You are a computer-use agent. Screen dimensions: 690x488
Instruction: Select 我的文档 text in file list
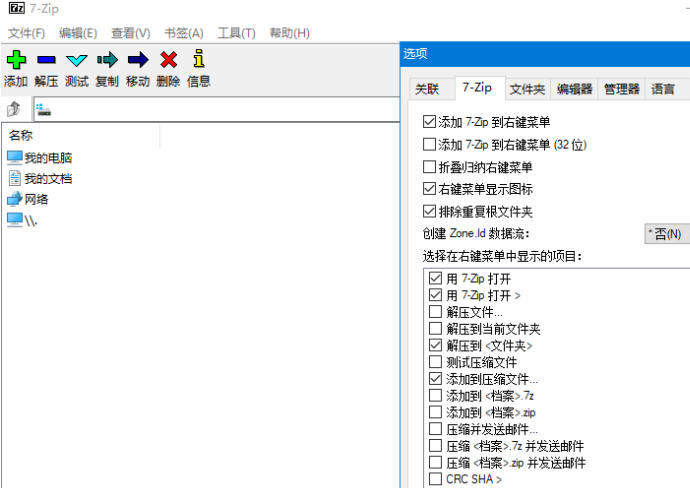(48, 179)
